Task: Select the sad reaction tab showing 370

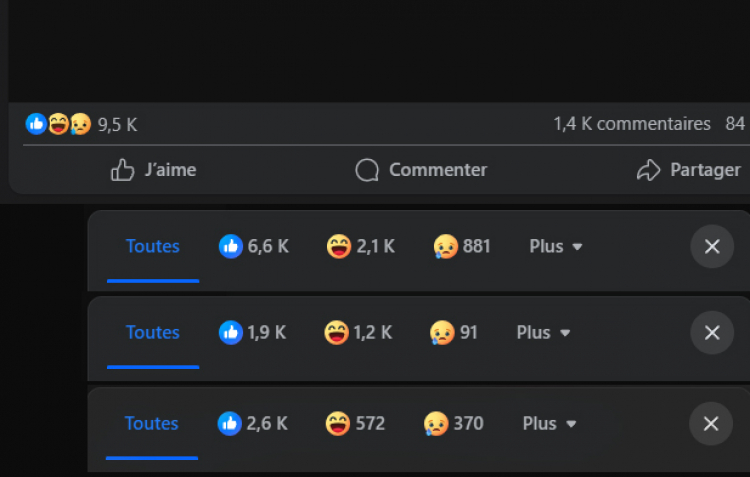Action: click(x=453, y=423)
